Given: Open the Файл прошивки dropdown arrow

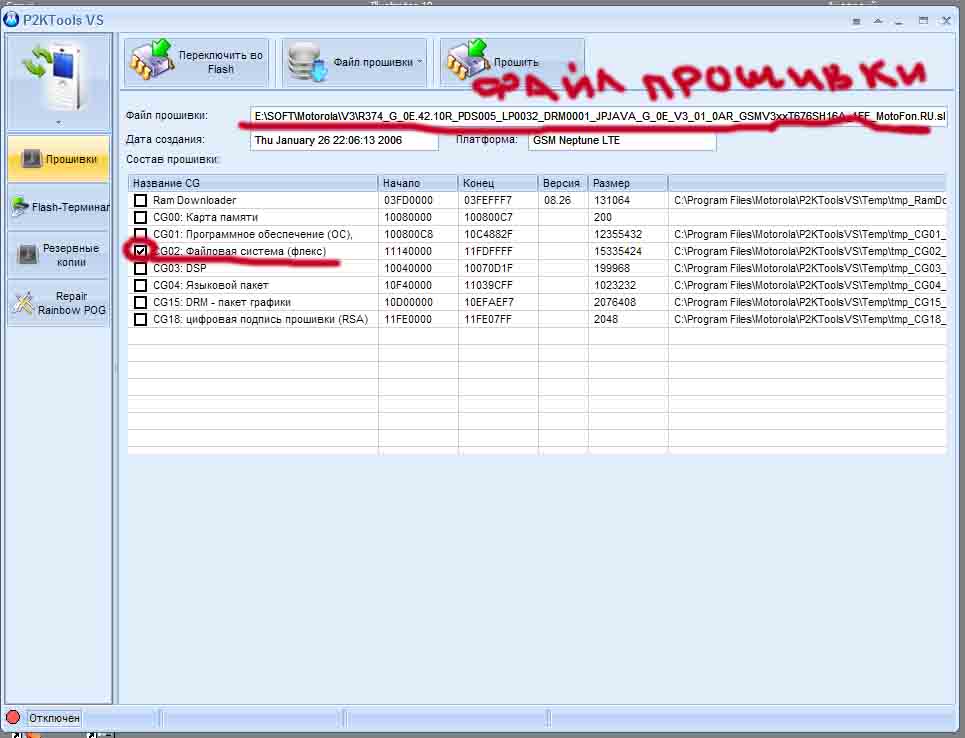Looking at the screenshot, I should 420,62.
